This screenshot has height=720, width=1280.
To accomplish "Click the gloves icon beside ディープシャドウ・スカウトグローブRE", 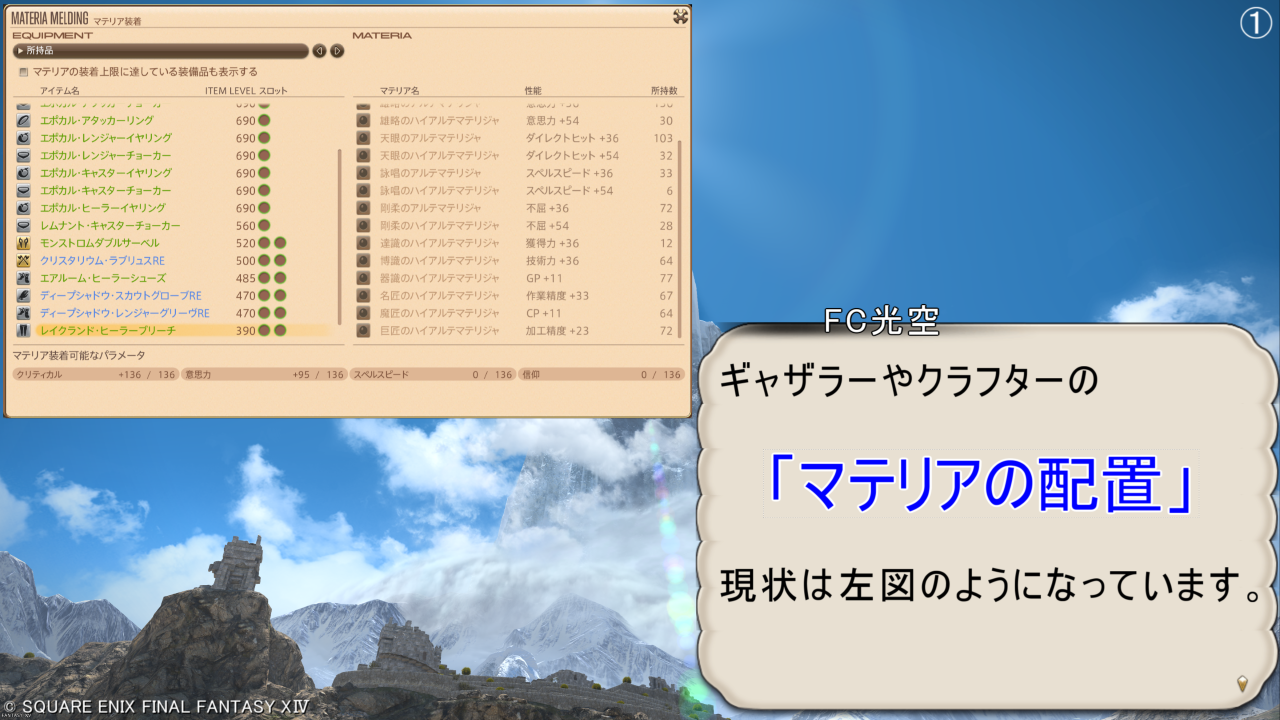I will tap(23, 295).
